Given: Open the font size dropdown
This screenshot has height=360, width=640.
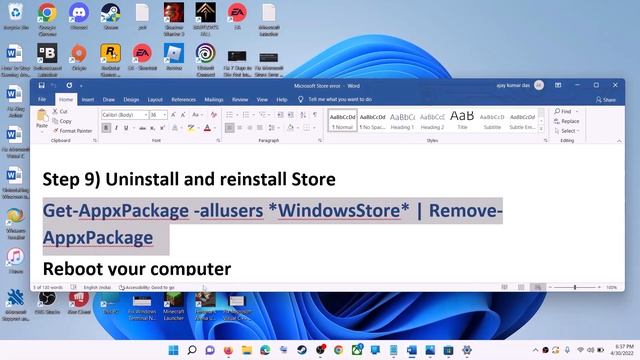Looking at the screenshot, I should (164, 115).
